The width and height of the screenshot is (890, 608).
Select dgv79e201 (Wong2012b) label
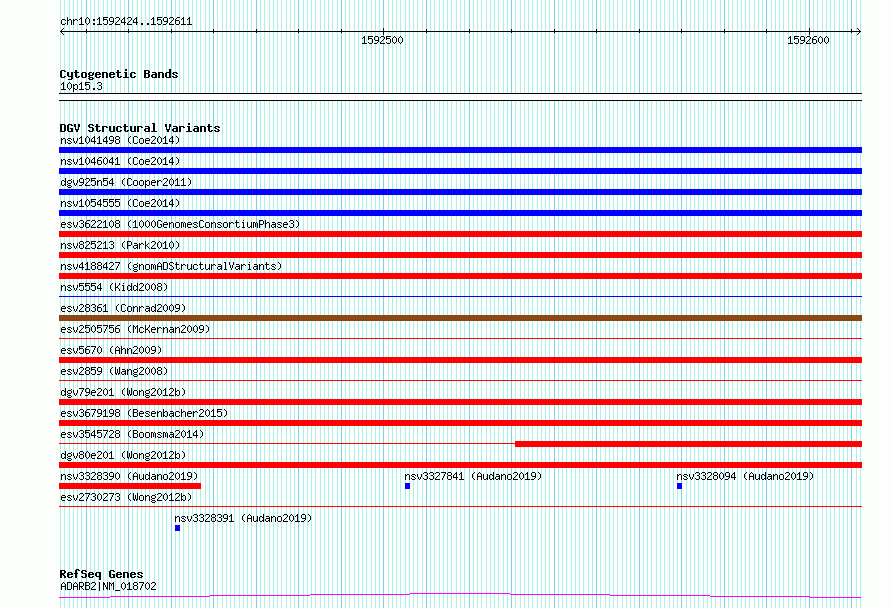123,392
